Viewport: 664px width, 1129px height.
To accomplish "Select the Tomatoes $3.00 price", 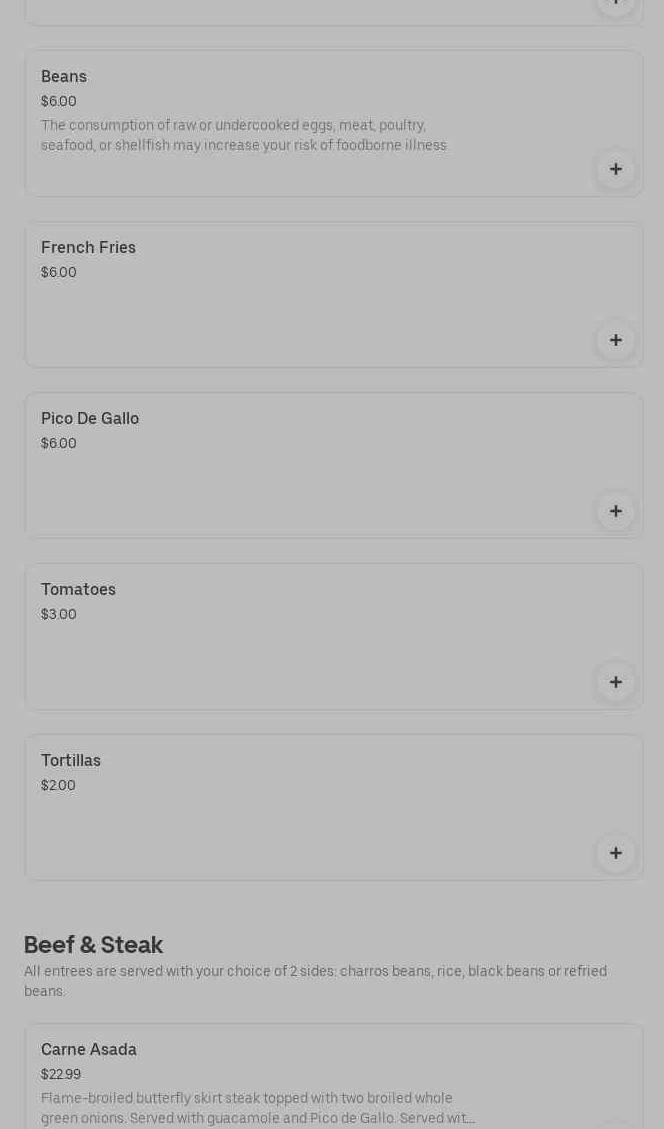I will click(x=58, y=614).
